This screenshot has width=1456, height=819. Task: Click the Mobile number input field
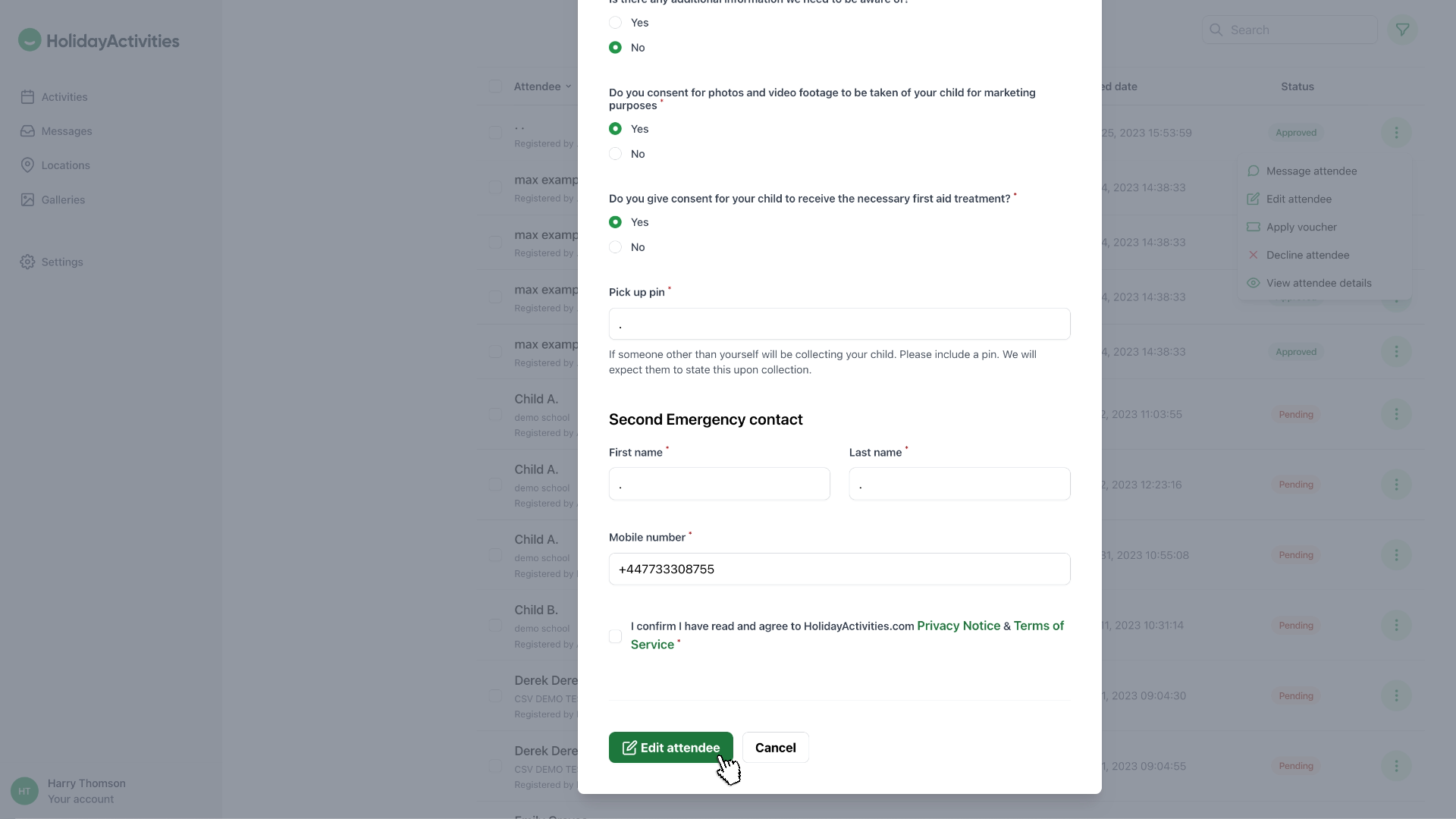point(839,570)
